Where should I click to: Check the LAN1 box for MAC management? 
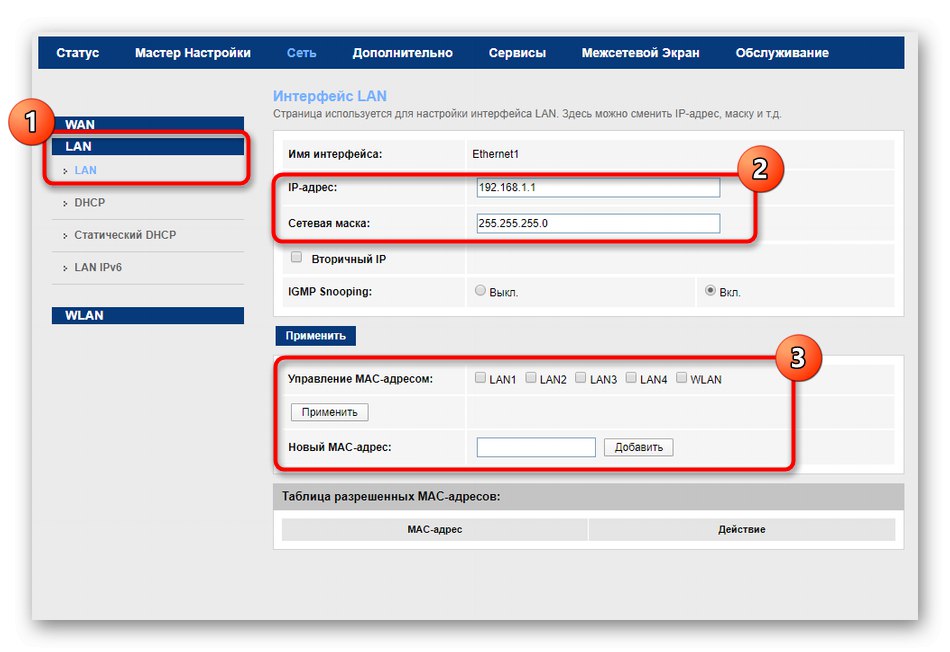480,378
